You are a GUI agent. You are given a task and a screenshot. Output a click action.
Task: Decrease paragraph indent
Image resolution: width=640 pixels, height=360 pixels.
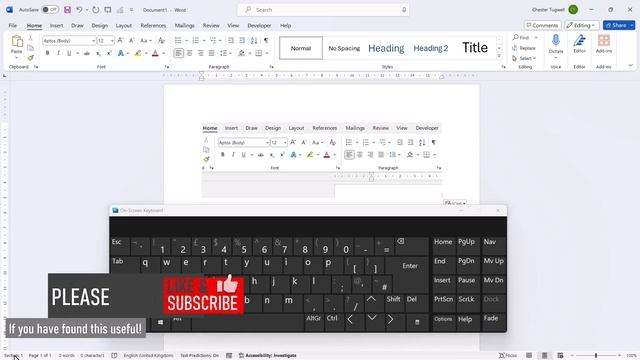pos(231,40)
